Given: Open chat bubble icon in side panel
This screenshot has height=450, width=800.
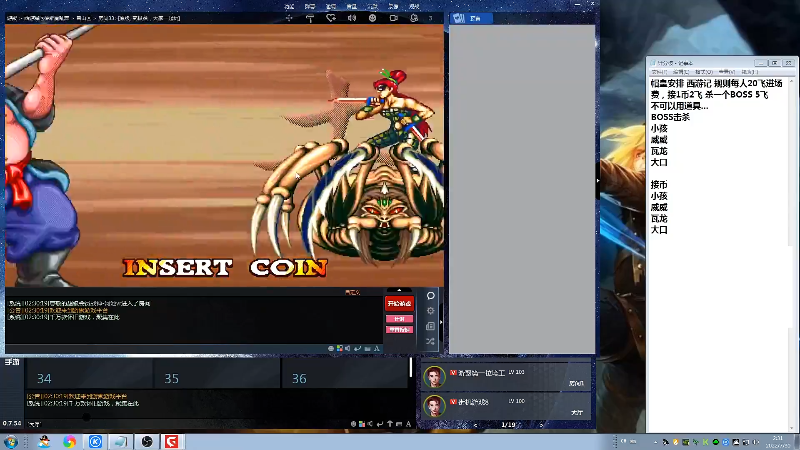Looking at the screenshot, I should coord(431,296).
